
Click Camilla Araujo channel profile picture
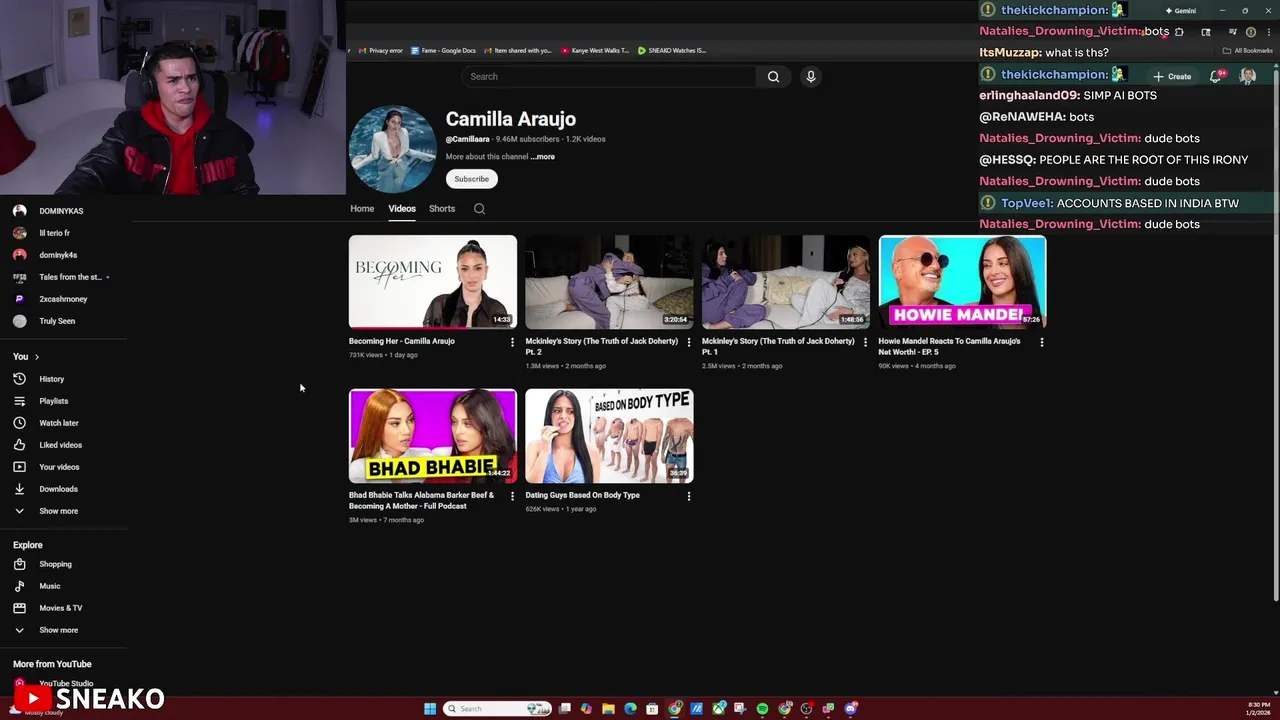click(392, 149)
